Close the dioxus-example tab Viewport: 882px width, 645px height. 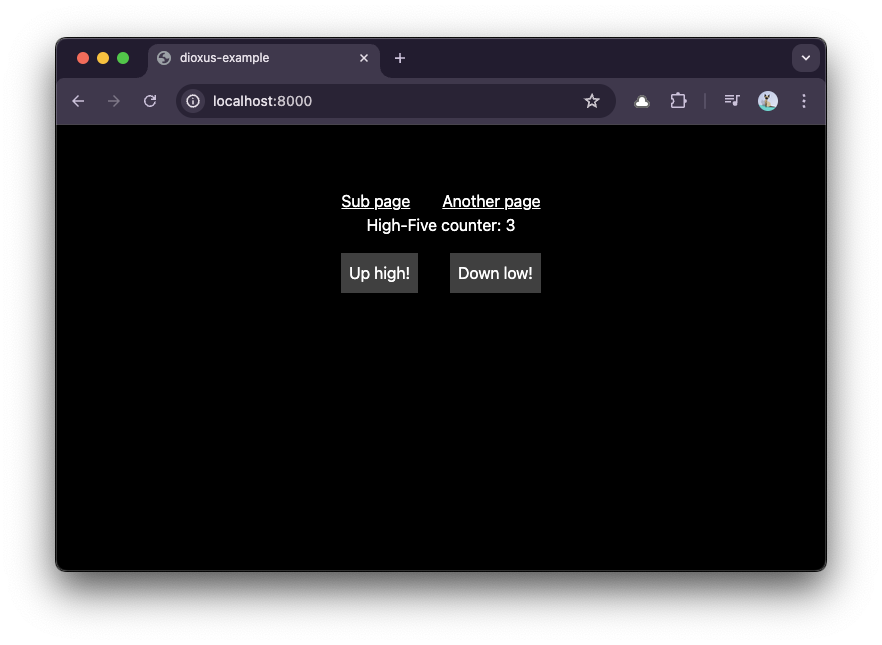click(364, 58)
